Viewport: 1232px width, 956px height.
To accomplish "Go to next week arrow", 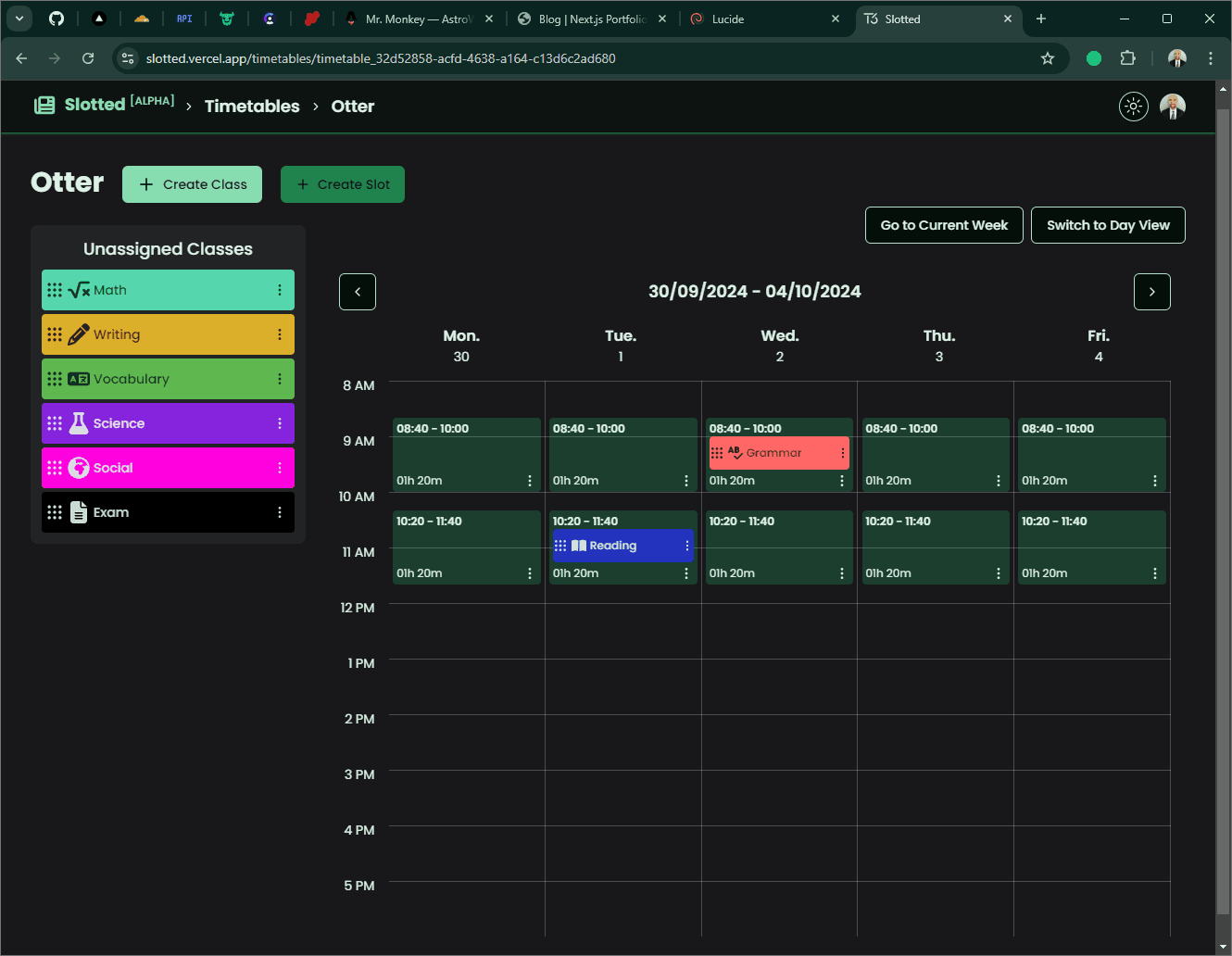I will point(1152,292).
